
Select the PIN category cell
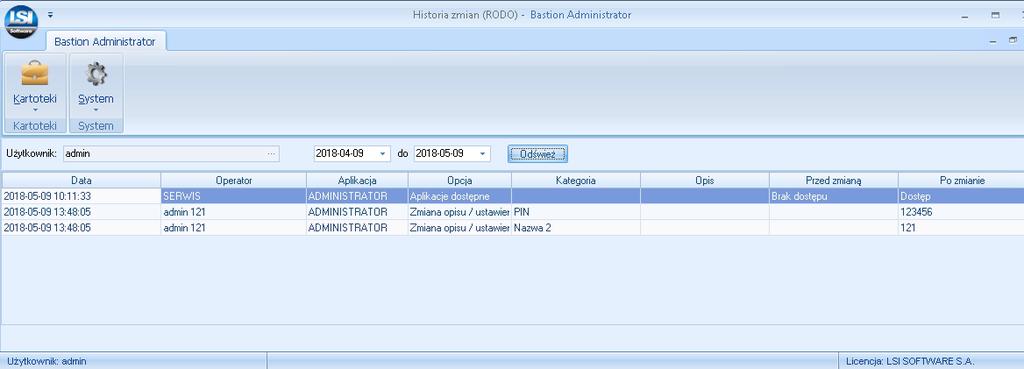(575, 212)
